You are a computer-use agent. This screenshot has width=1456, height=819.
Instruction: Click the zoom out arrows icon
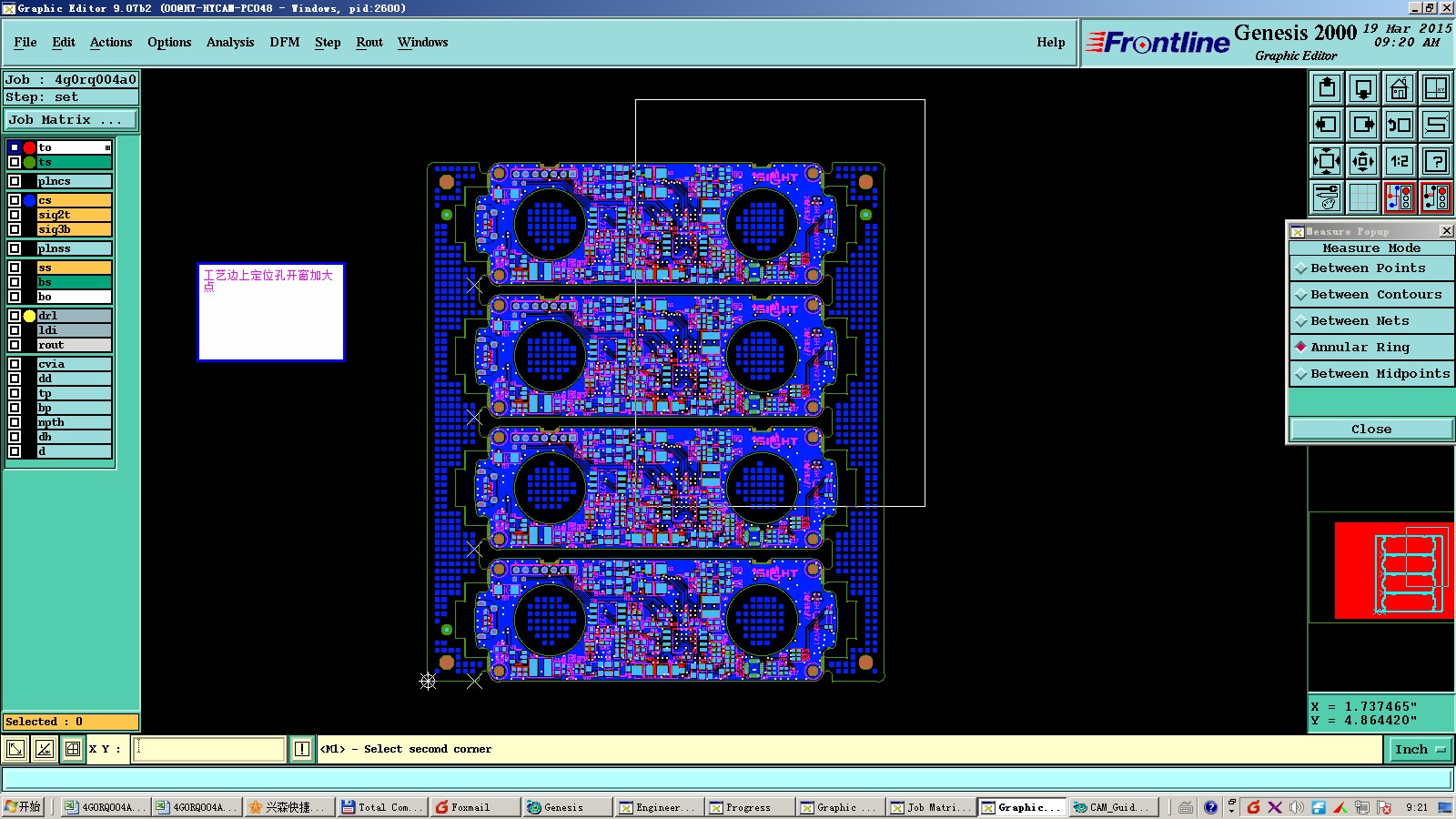[1363, 161]
